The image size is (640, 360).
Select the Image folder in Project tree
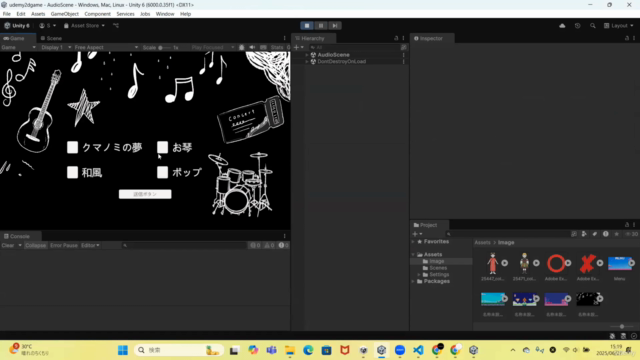click(x=436, y=261)
